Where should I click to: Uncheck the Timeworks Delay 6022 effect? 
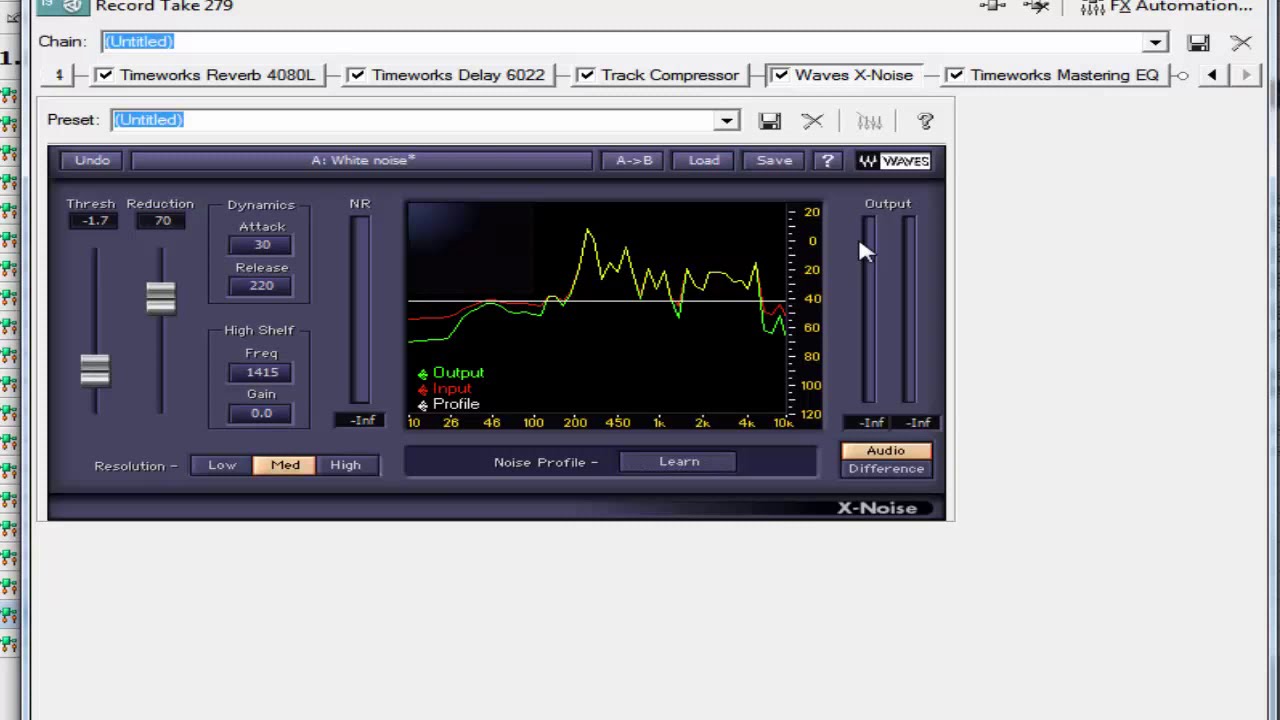356,75
